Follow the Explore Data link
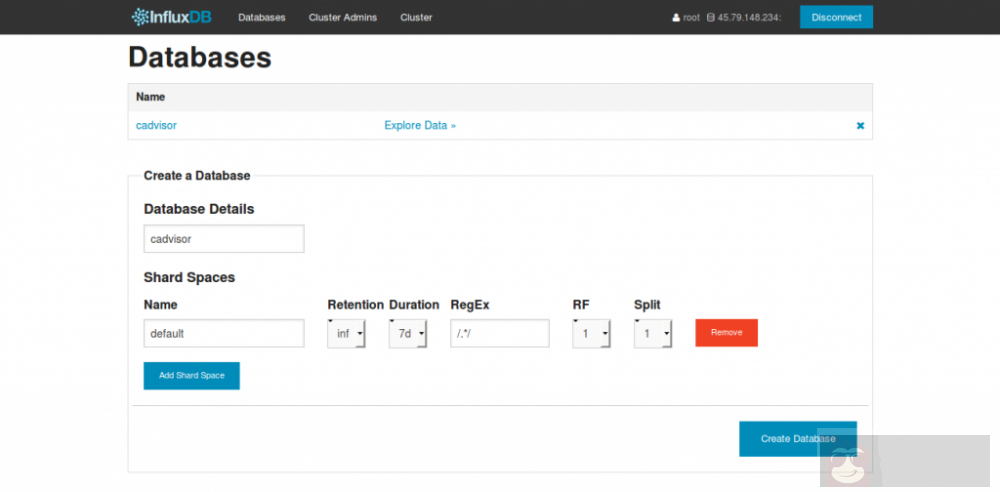The image size is (1000, 492). click(420, 126)
